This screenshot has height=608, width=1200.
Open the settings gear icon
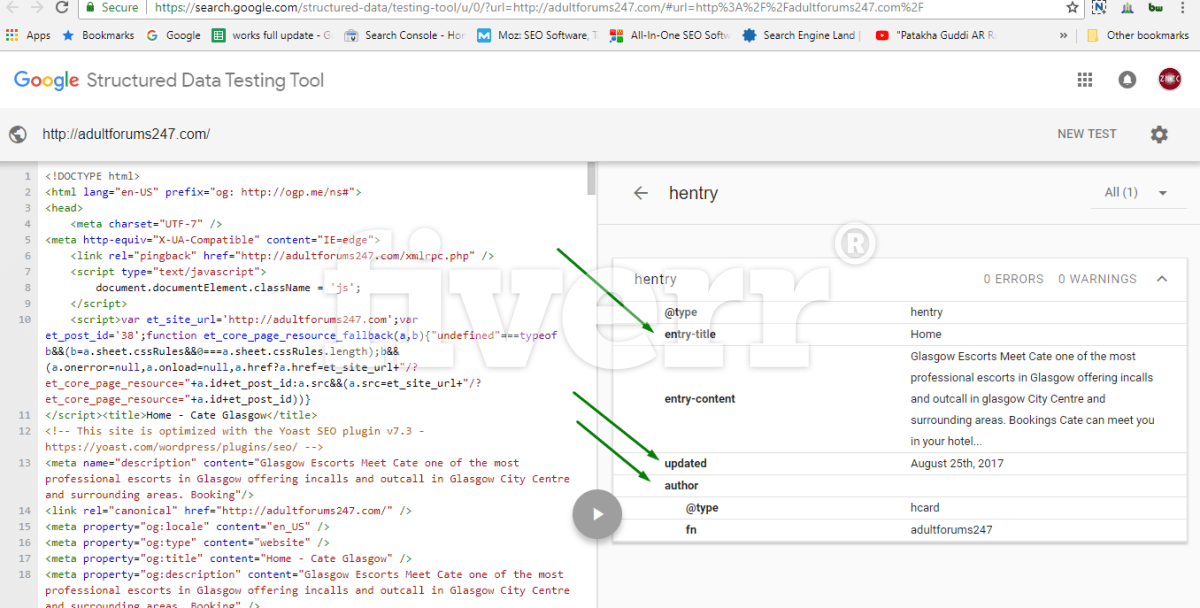tap(1159, 134)
